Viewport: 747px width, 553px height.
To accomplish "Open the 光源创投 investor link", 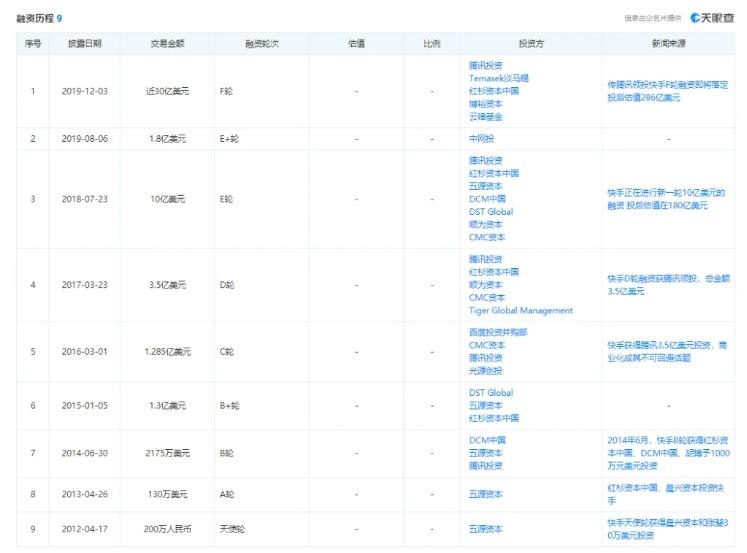I will (x=485, y=371).
